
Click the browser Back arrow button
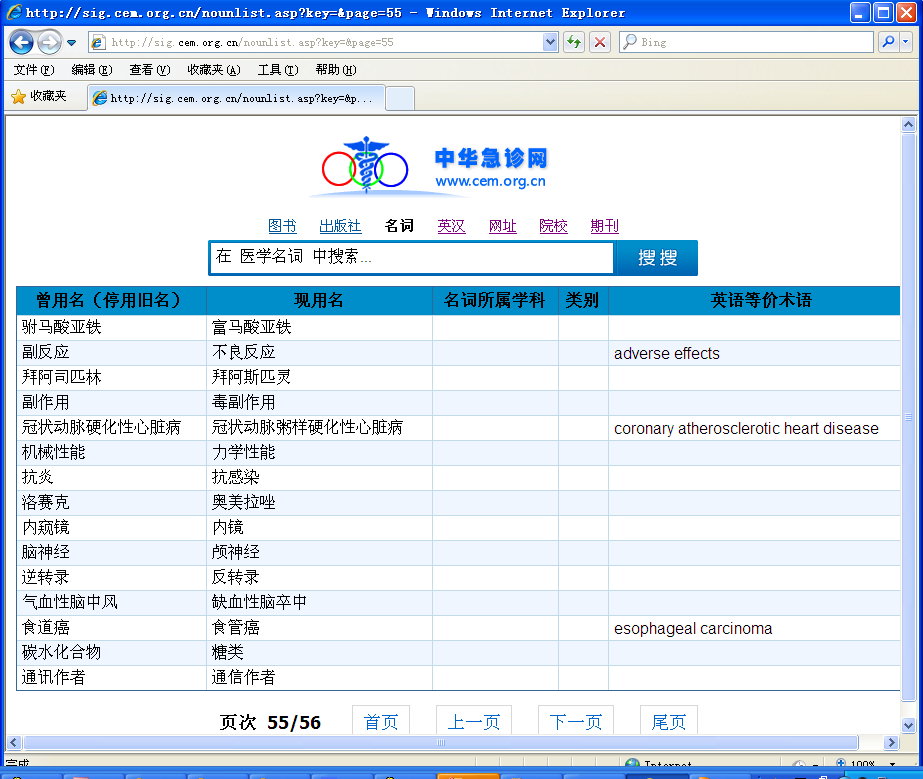21,42
